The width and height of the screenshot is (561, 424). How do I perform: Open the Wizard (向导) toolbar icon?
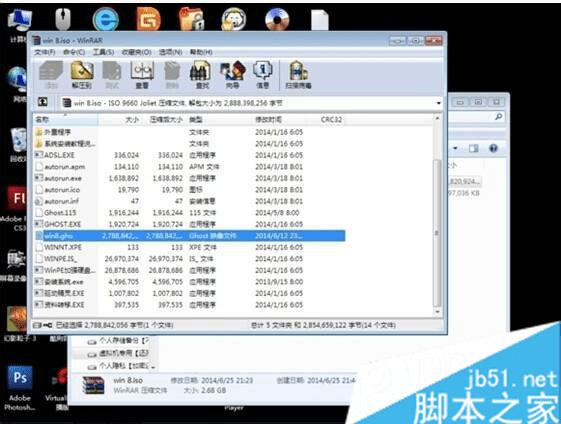tap(233, 74)
